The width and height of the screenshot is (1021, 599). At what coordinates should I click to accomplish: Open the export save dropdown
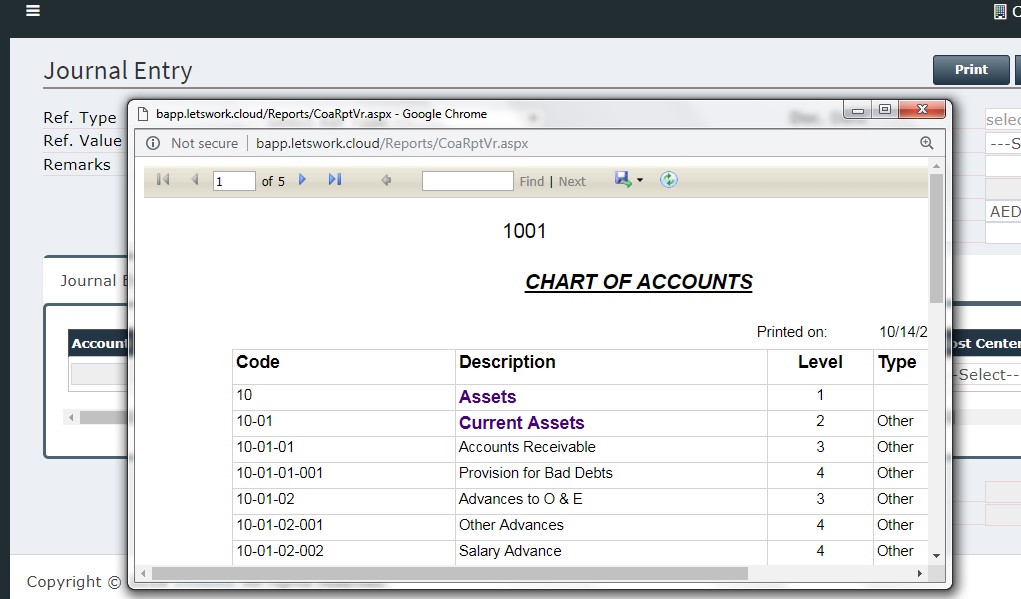pyautogui.click(x=629, y=180)
